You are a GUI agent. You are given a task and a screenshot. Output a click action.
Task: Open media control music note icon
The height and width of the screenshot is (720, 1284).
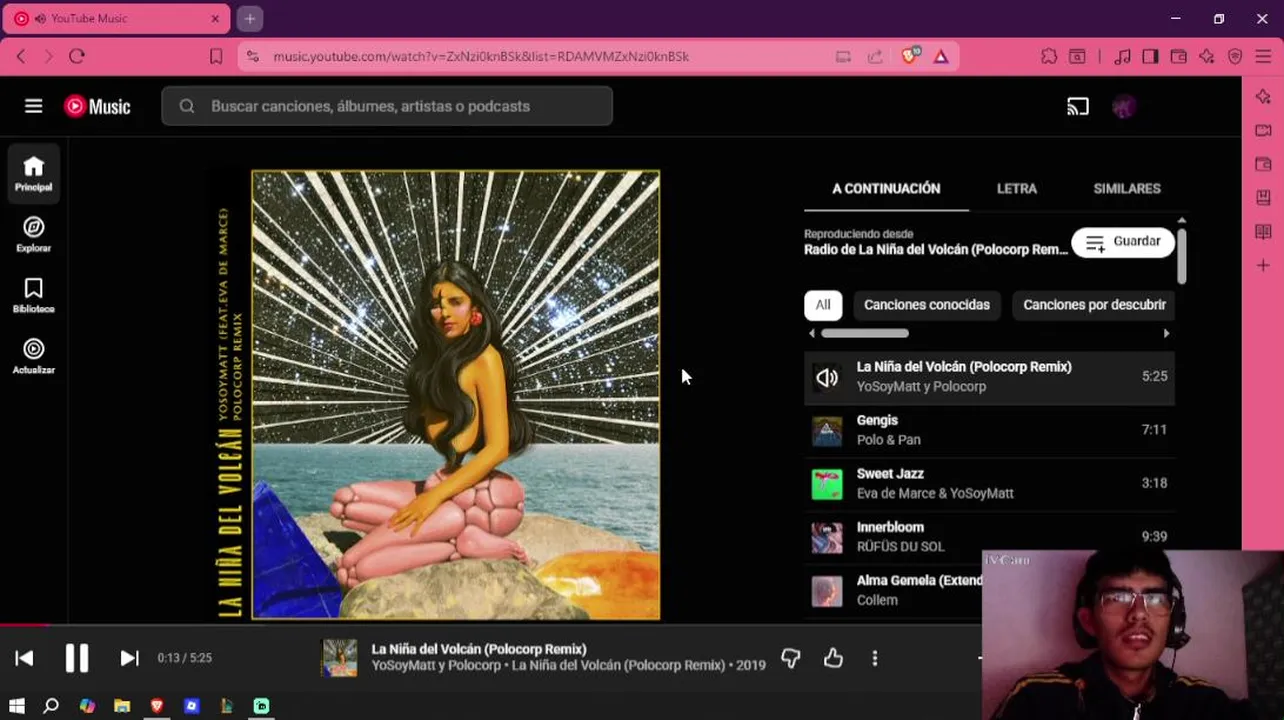tap(1122, 57)
